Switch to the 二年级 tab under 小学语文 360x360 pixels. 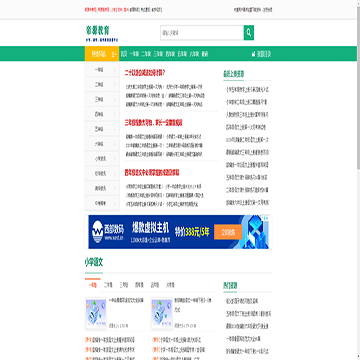click(108, 285)
